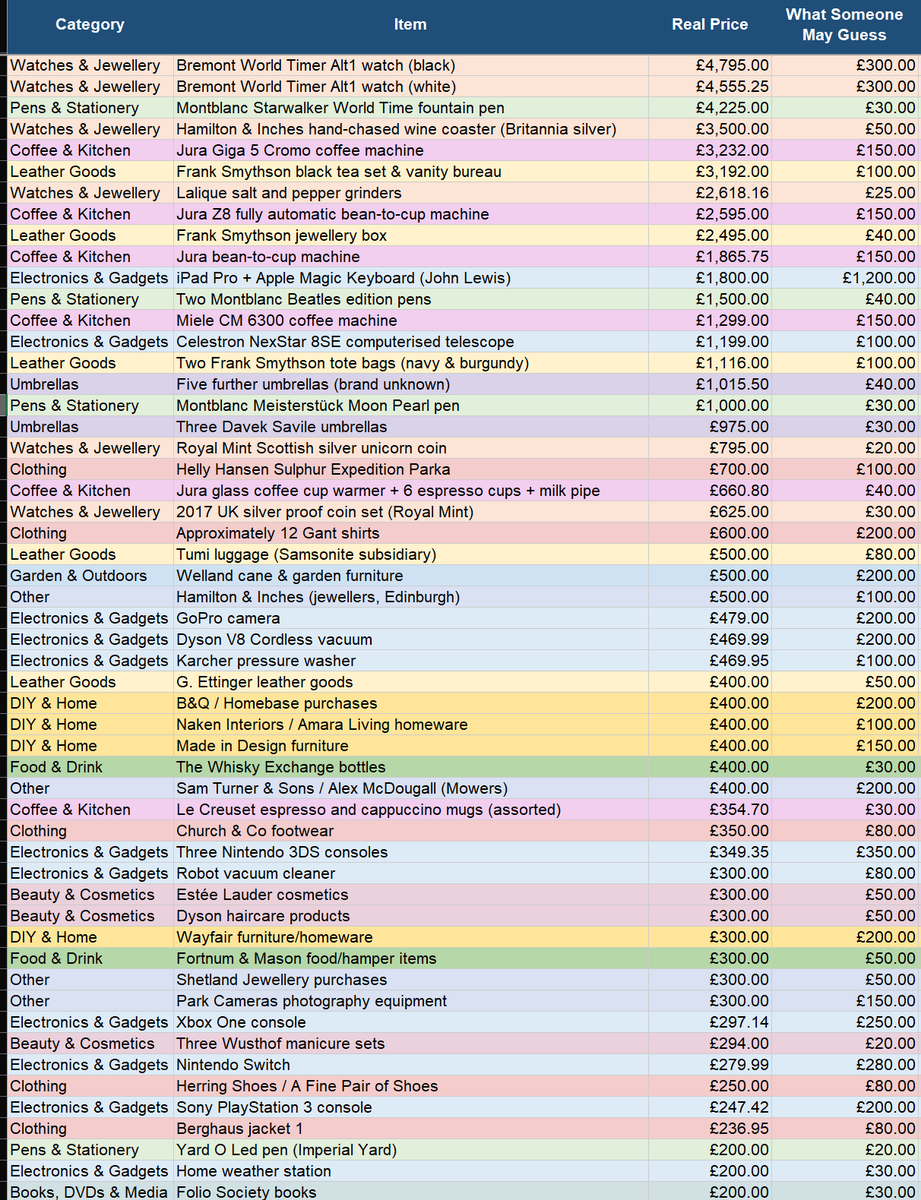Select the £4,225.00 price cell
921x1200 pixels.
(710, 107)
